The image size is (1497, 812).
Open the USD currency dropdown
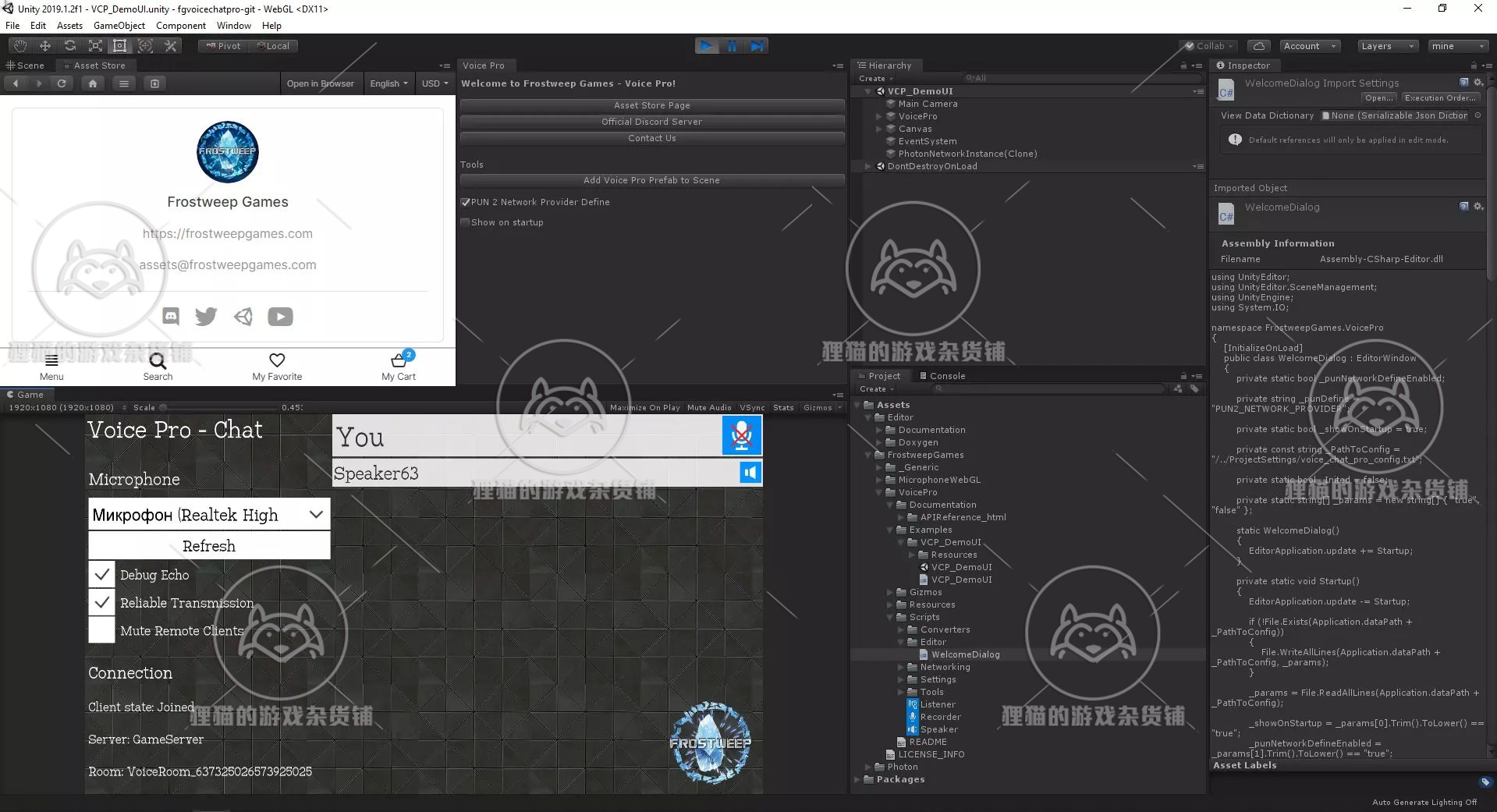(x=435, y=83)
